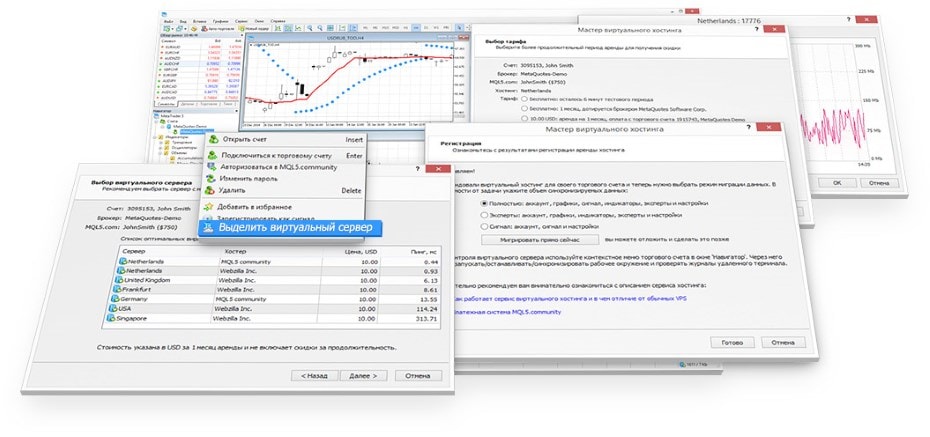Click the 'Удалить' menu item icon

(x=211, y=190)
